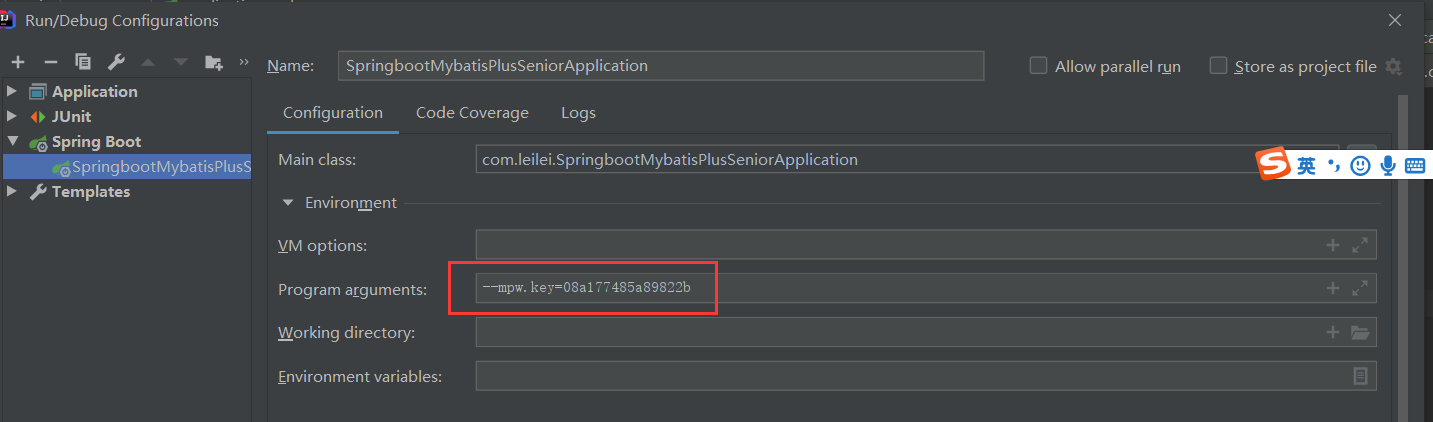
Task: Open the Logs tab
Action: click(x=578, y=113)
